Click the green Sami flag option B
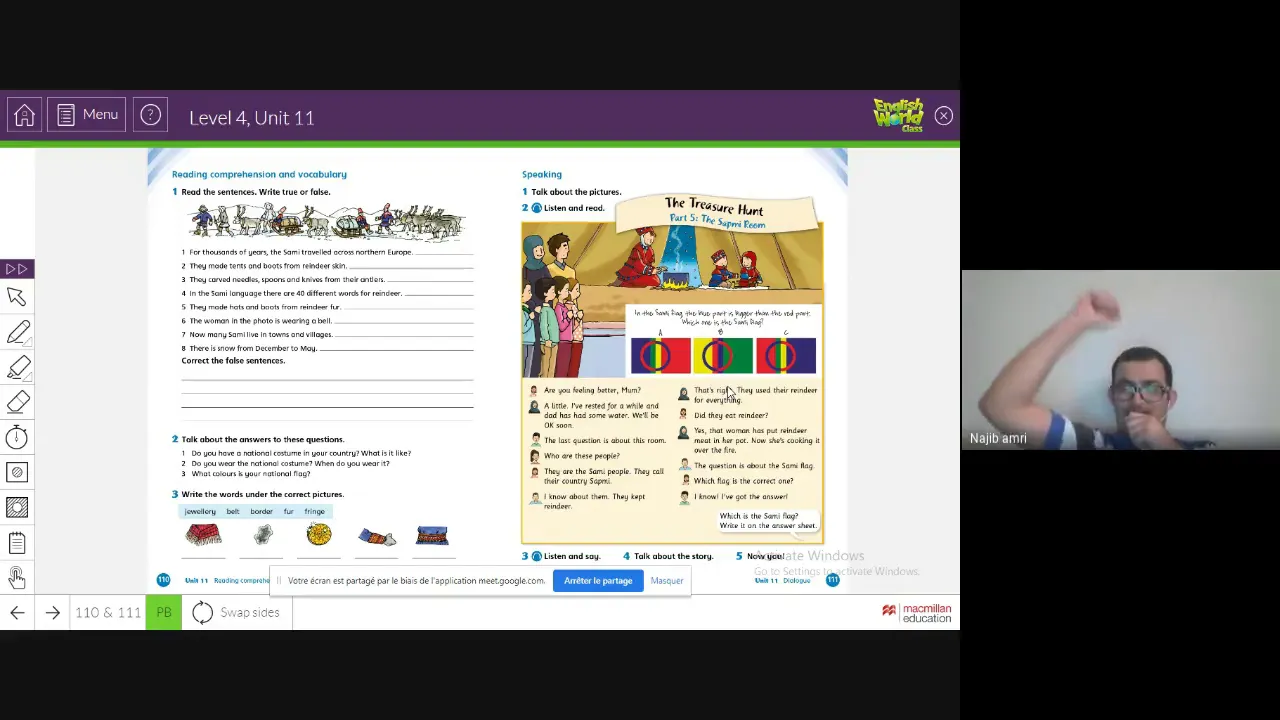The image size is (1280, 720). [x=723, y=356]
